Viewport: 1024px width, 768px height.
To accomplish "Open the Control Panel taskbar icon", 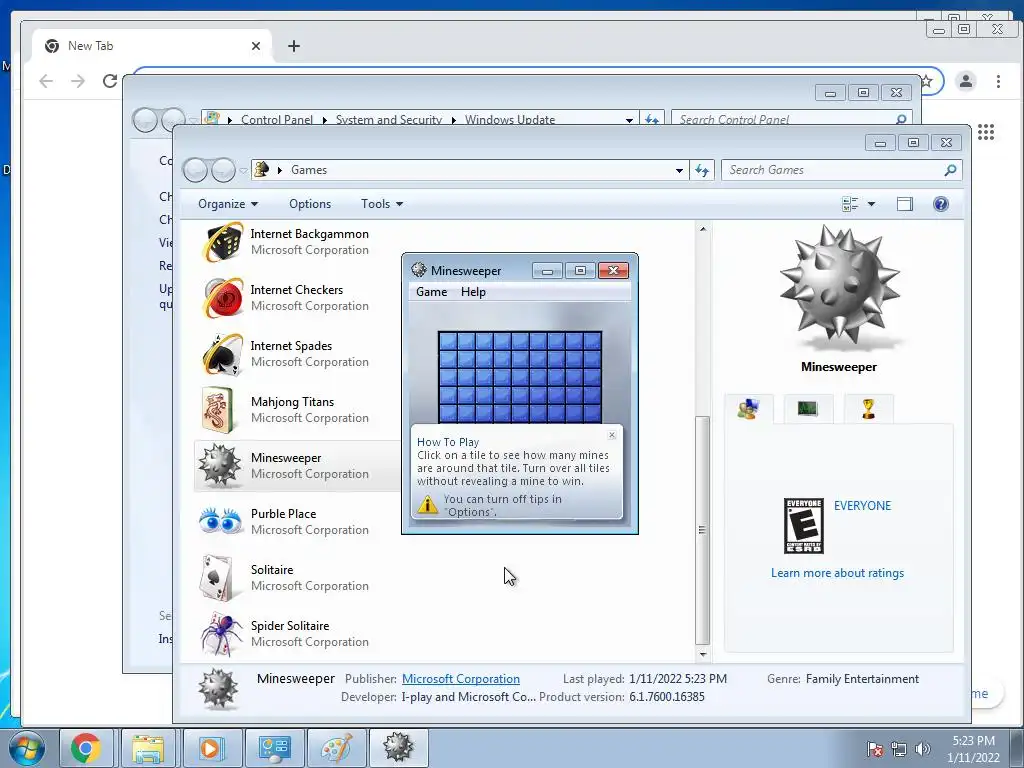I will click(x=274, y=748).
